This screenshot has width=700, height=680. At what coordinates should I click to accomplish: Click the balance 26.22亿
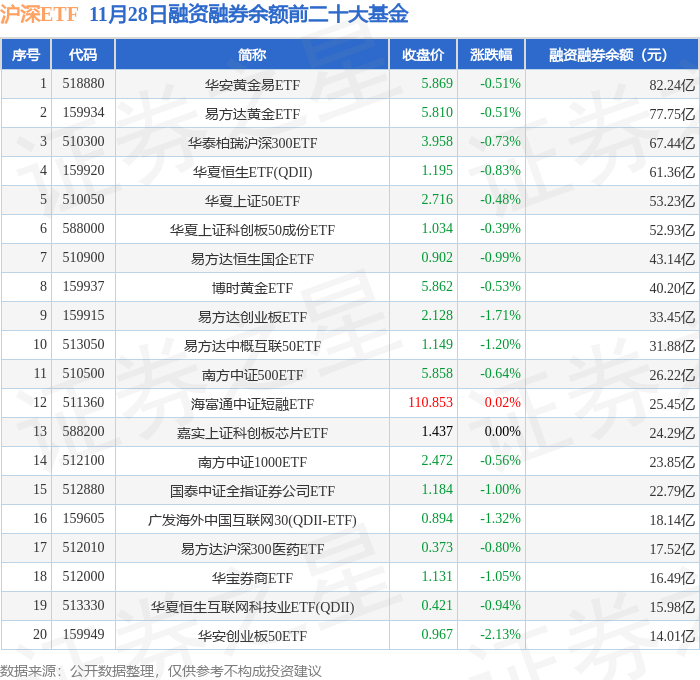pyautogui.click(x=672, y=375)
